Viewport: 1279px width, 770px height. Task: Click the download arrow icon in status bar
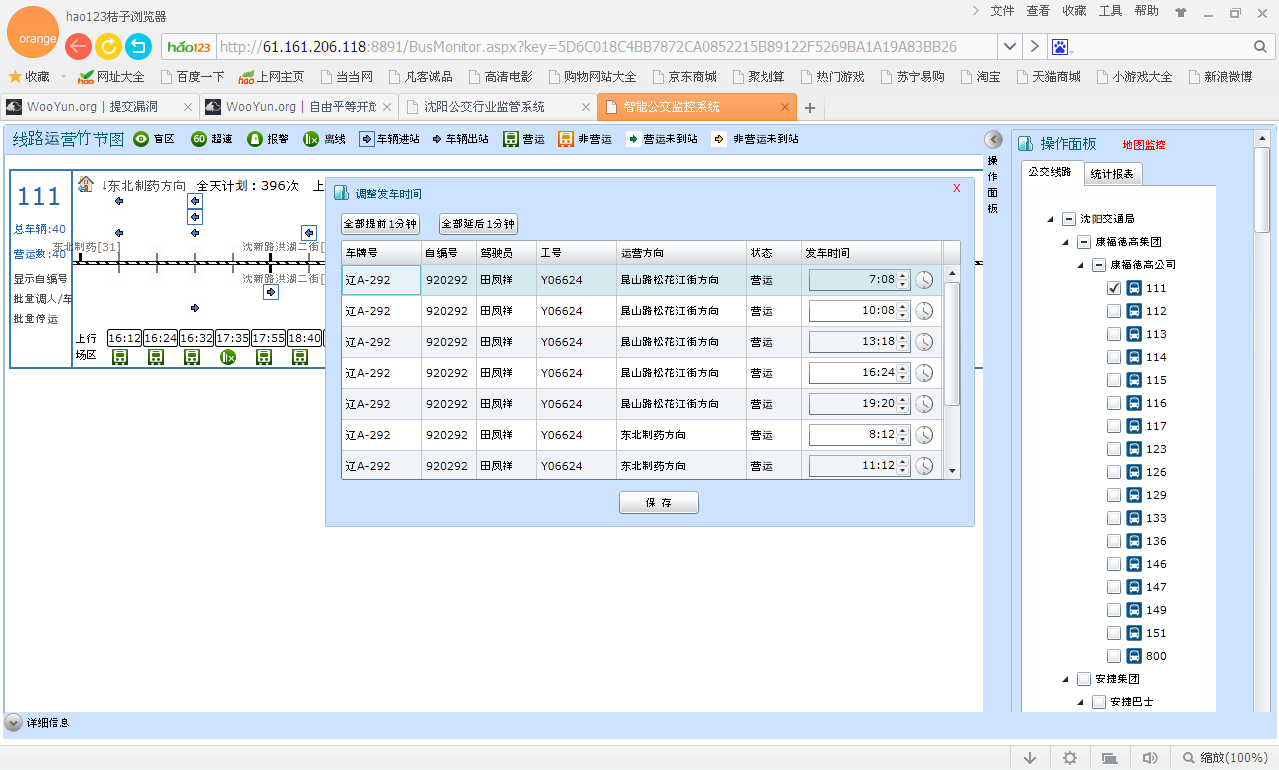(1030, 758)
